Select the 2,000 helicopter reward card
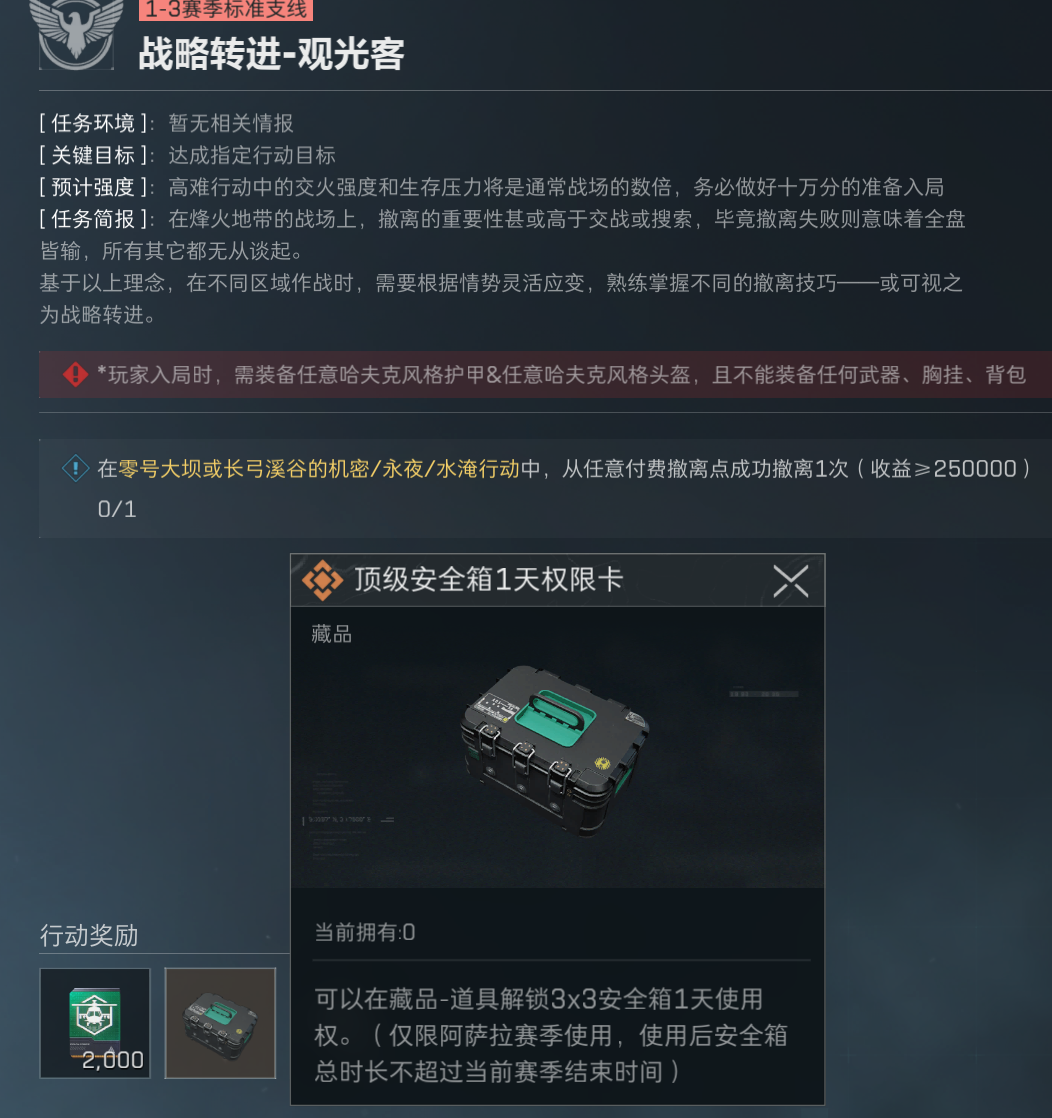 click(x=95, y=1022)
